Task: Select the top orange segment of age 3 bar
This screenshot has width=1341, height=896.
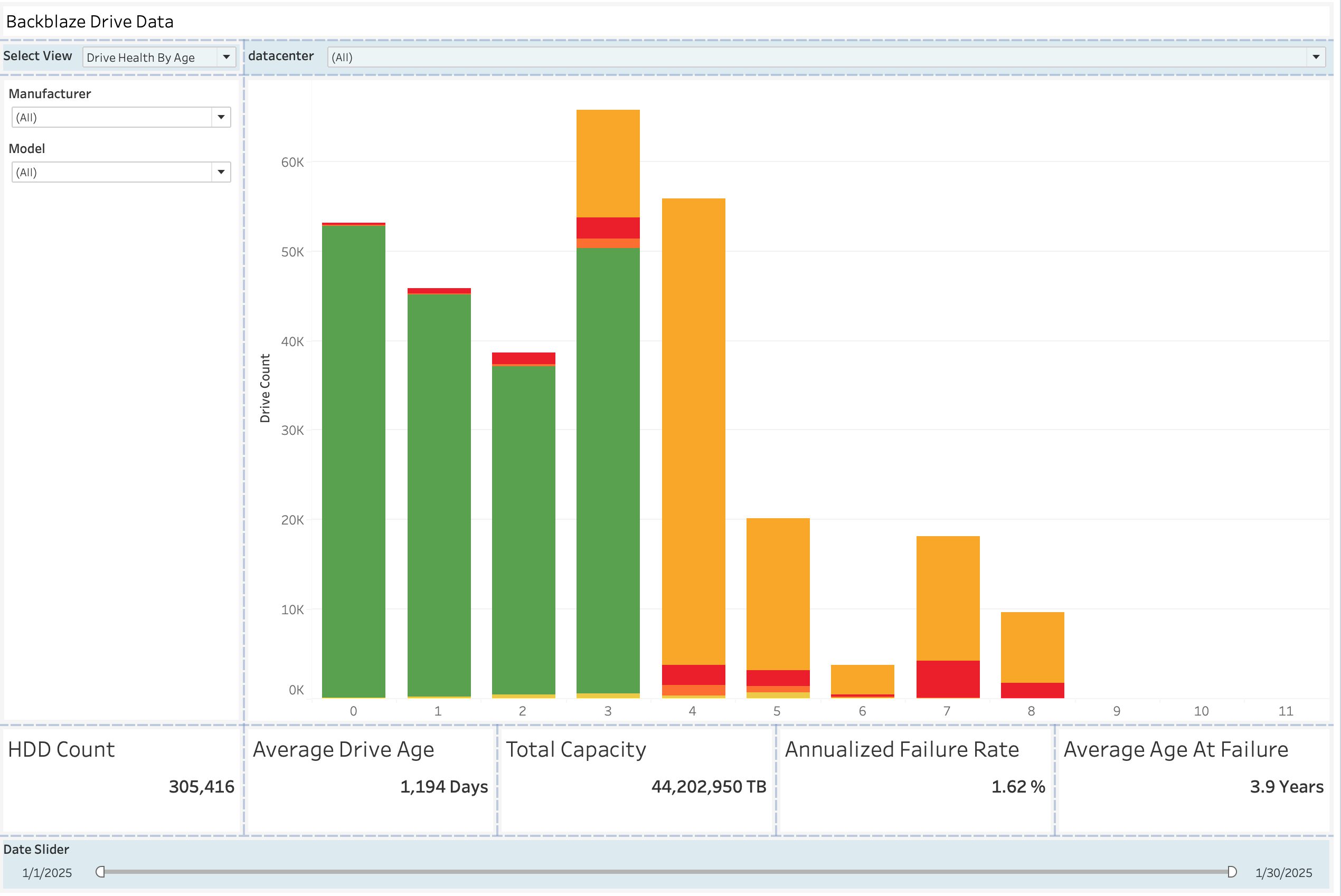Action: coord(608,164)
